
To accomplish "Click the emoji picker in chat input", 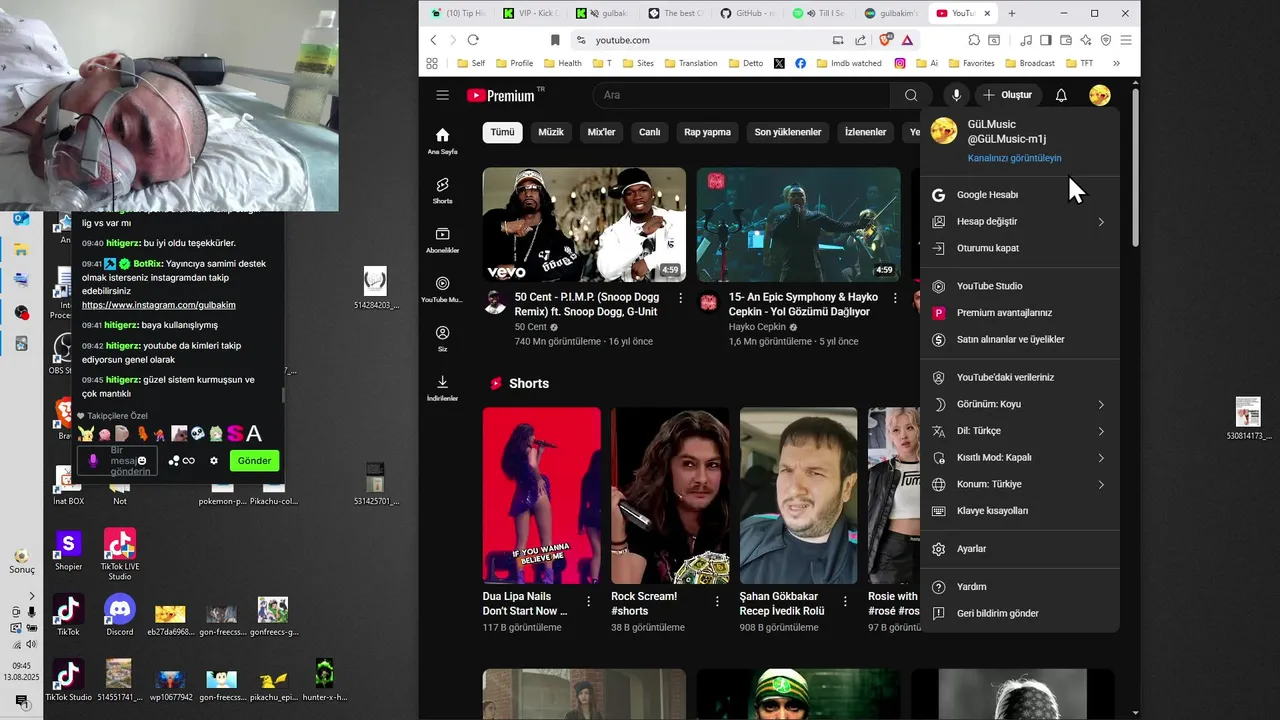I will 142,461.
